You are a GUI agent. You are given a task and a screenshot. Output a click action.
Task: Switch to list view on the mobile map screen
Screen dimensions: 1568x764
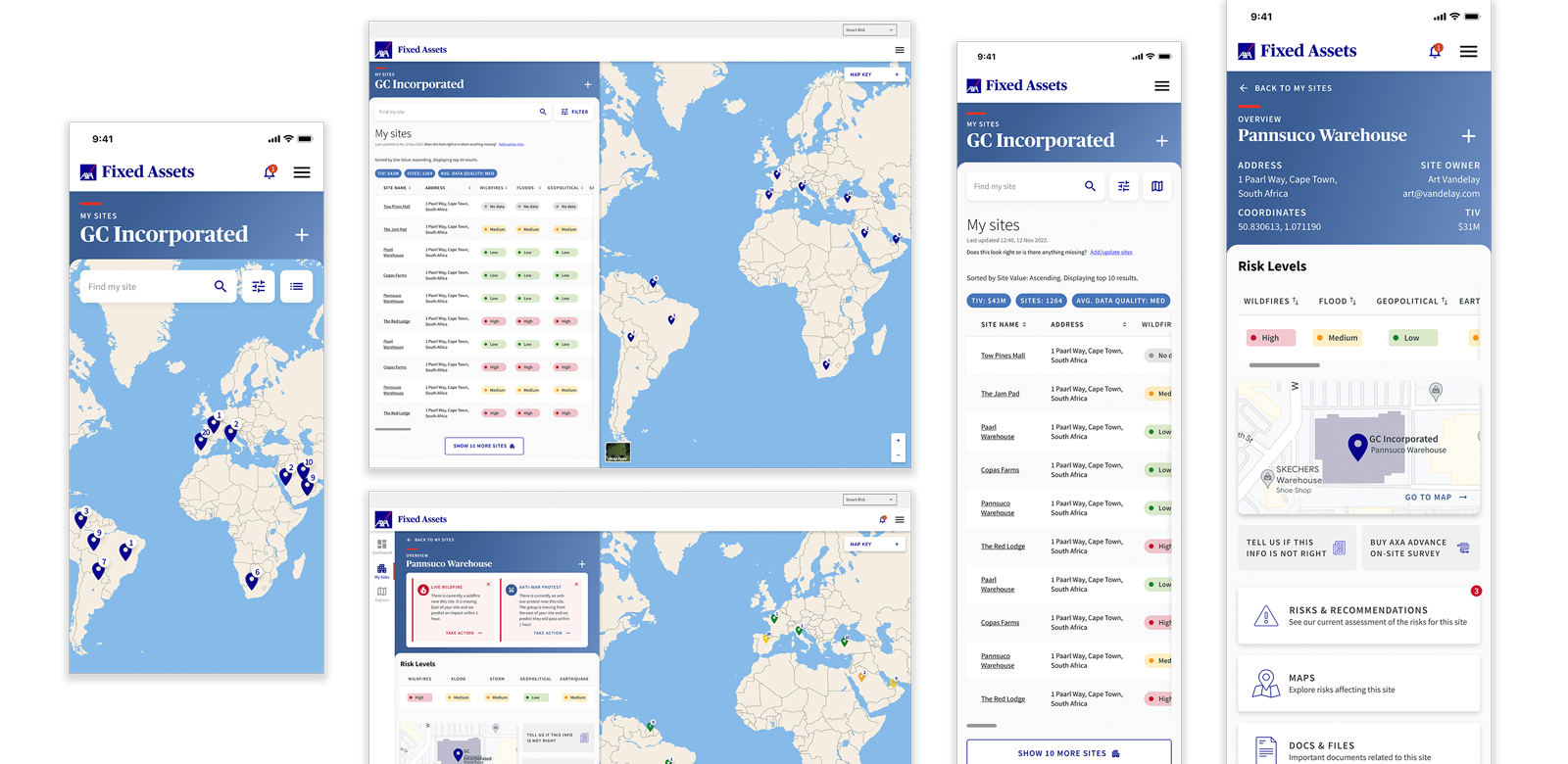click(x=296, y=287)
